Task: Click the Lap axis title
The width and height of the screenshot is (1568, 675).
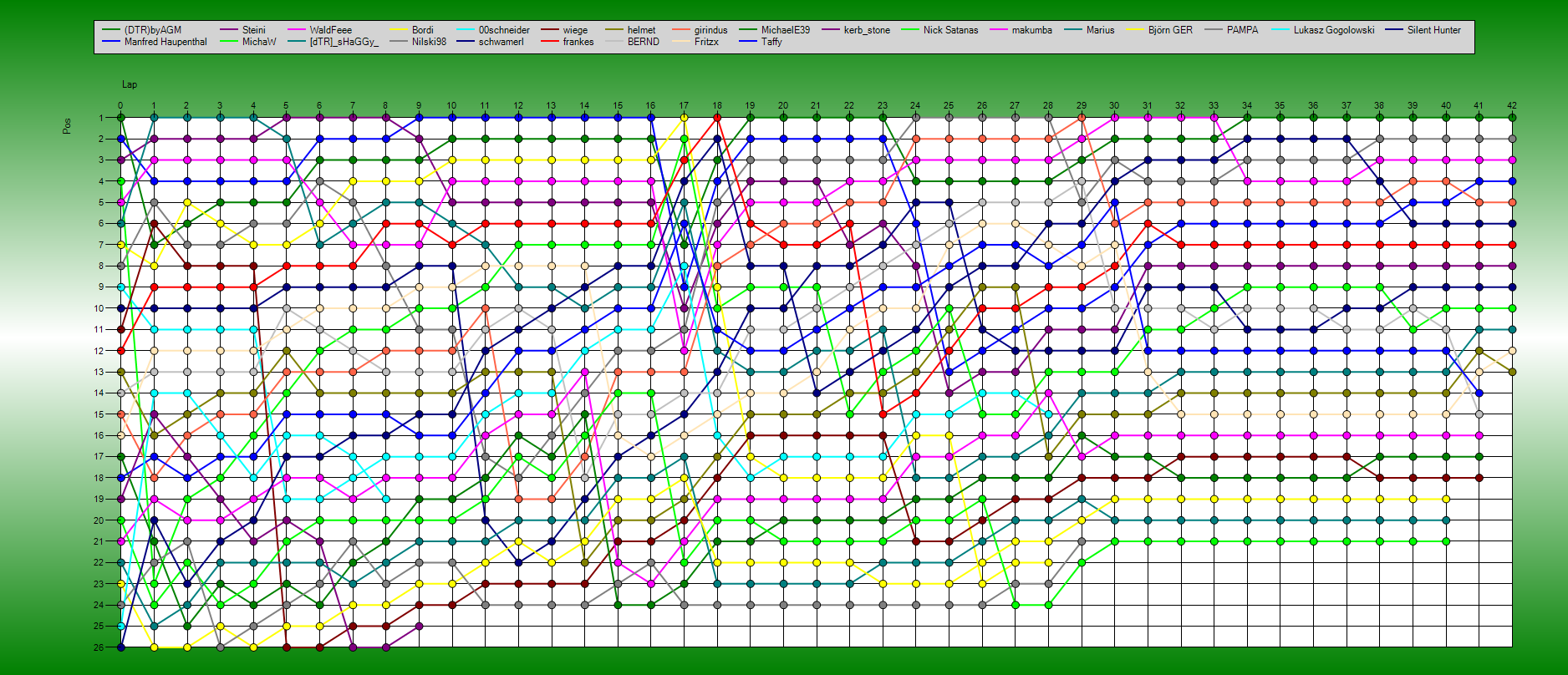Action: tap(130, 84)
